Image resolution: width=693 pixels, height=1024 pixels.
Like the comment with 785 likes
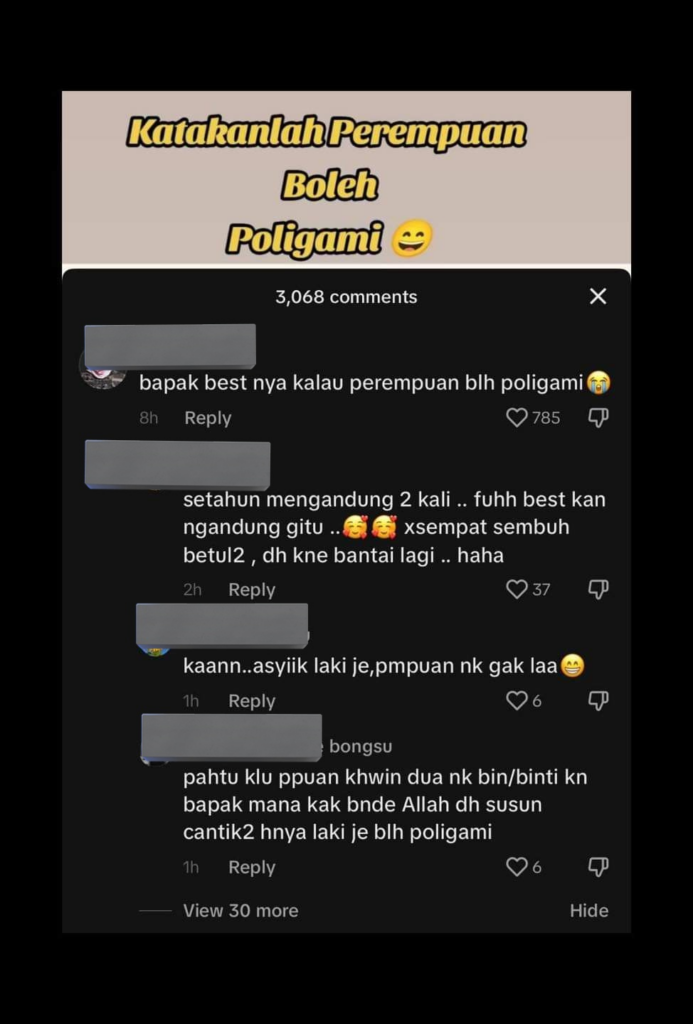(x=517, y=417)
